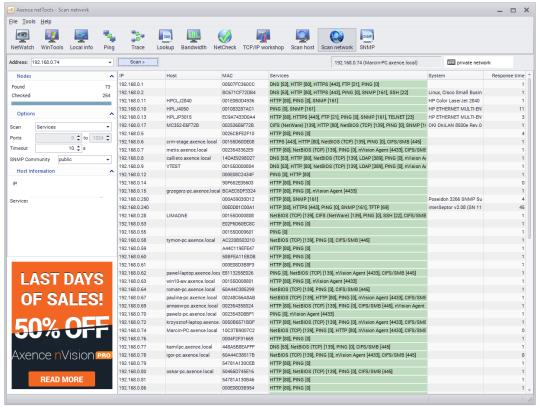Sort by the MAC column header
Image resolution: width=540 pixels, height=412 pixels.
click(x=245, y=75)
